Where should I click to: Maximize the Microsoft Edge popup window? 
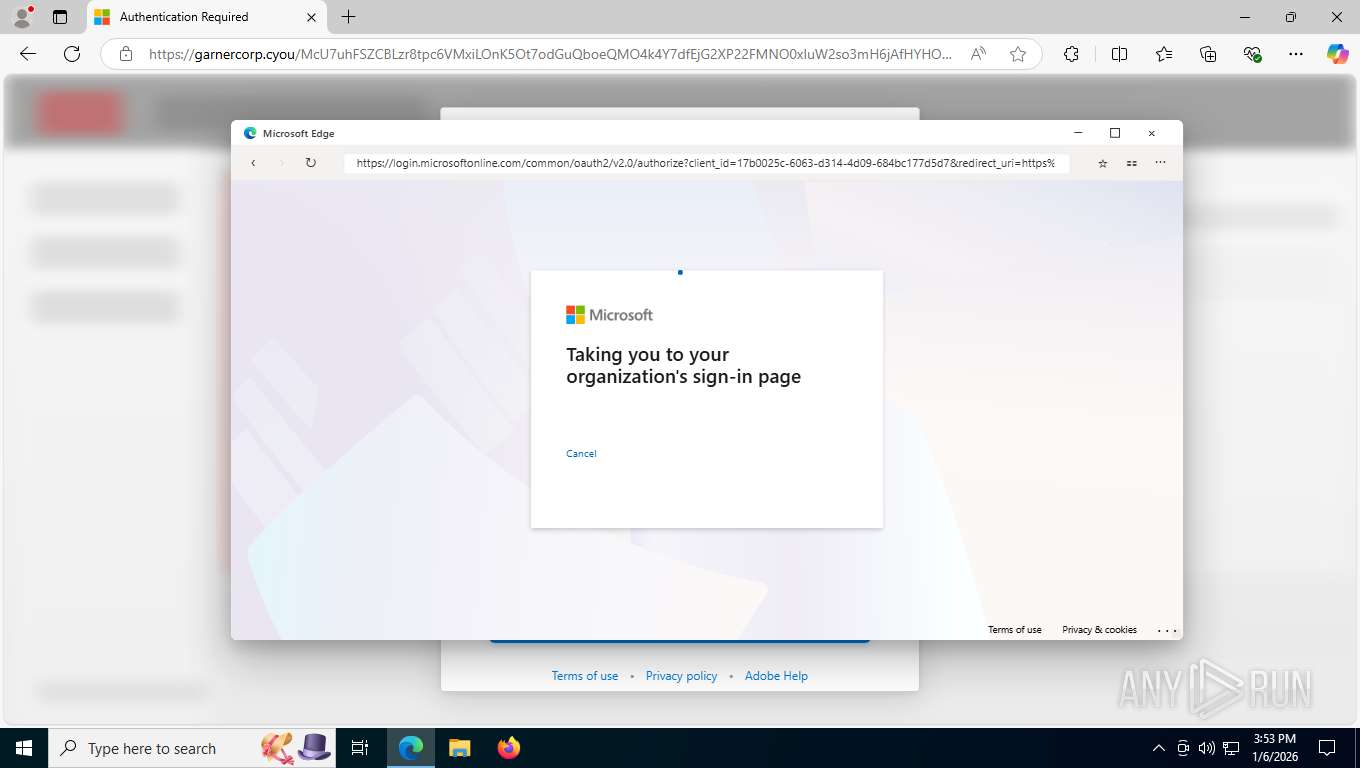coord(1115,133)
